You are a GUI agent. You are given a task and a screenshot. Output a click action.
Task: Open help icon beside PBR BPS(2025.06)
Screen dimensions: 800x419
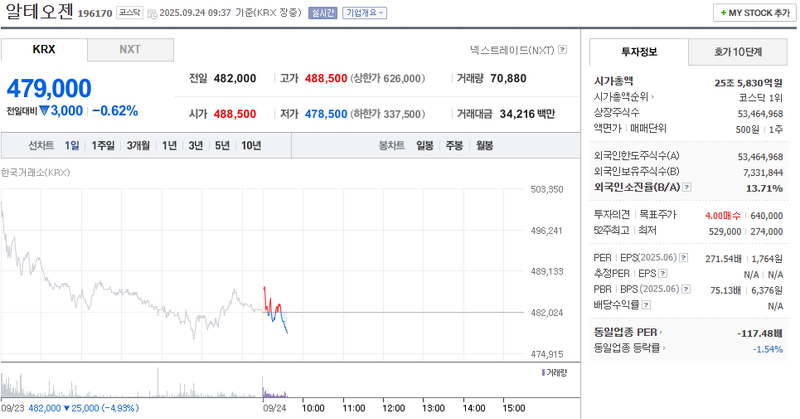pos(686,289)
